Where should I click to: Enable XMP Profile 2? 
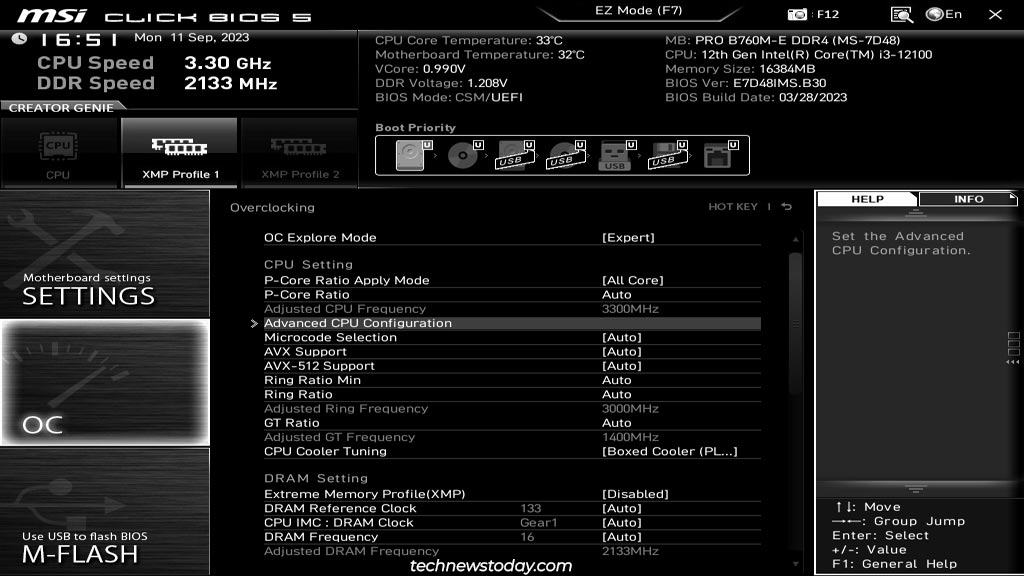pos(300,153)
